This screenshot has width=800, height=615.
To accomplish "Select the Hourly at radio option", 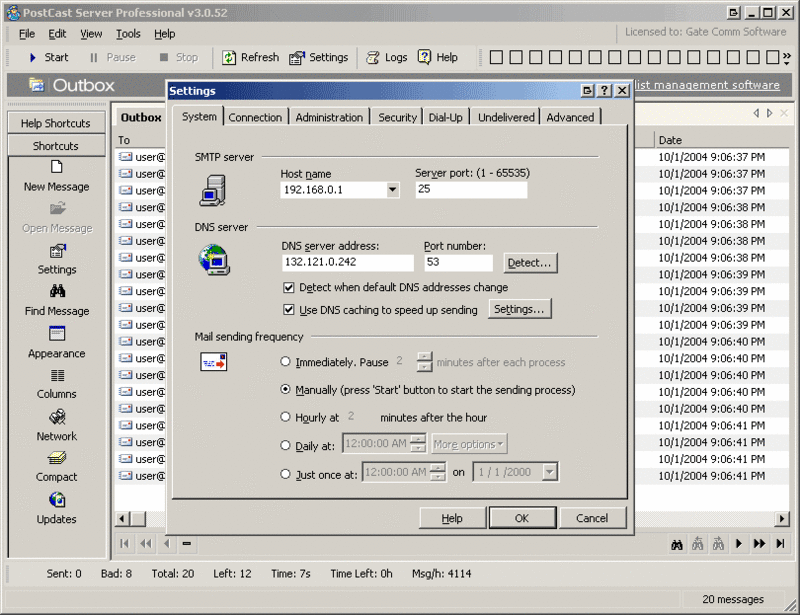I will click(286, 417).
